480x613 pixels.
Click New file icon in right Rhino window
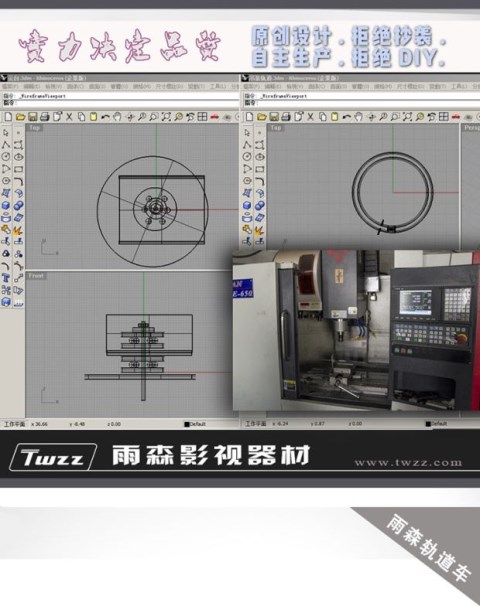point(249,117)
